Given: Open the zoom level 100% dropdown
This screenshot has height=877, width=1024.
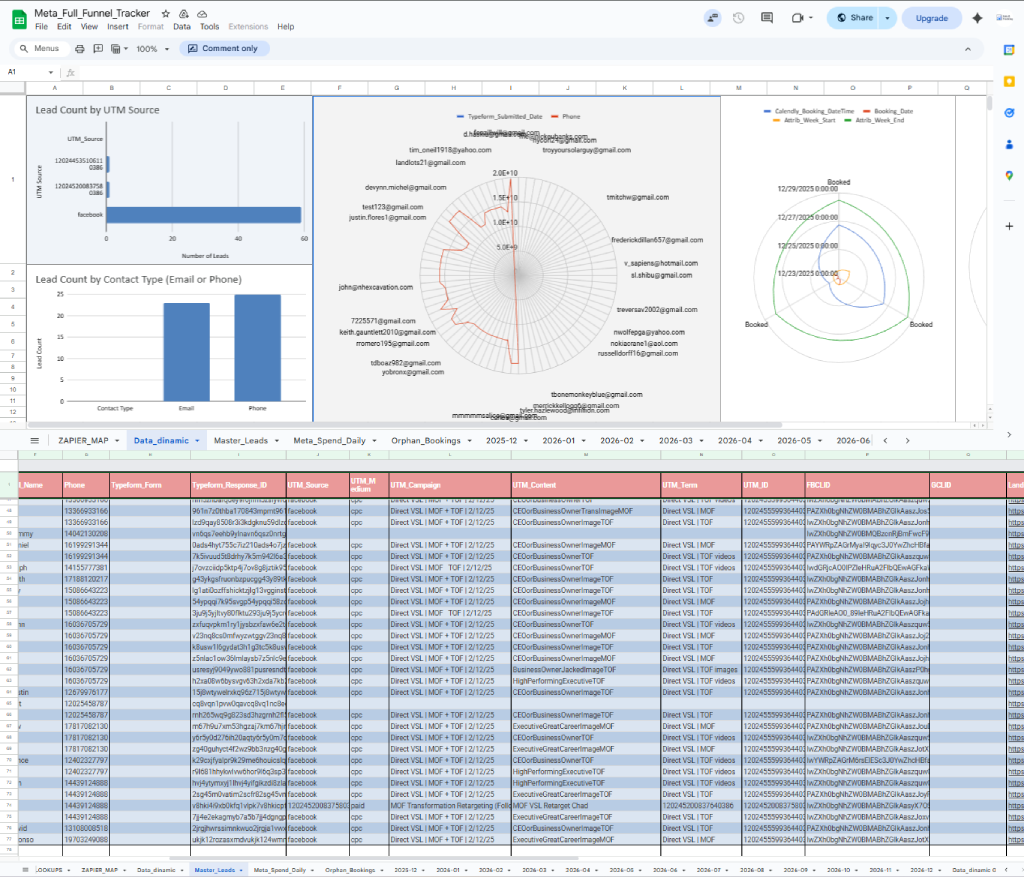Looking at the screenshot, I should coord(148,48).
